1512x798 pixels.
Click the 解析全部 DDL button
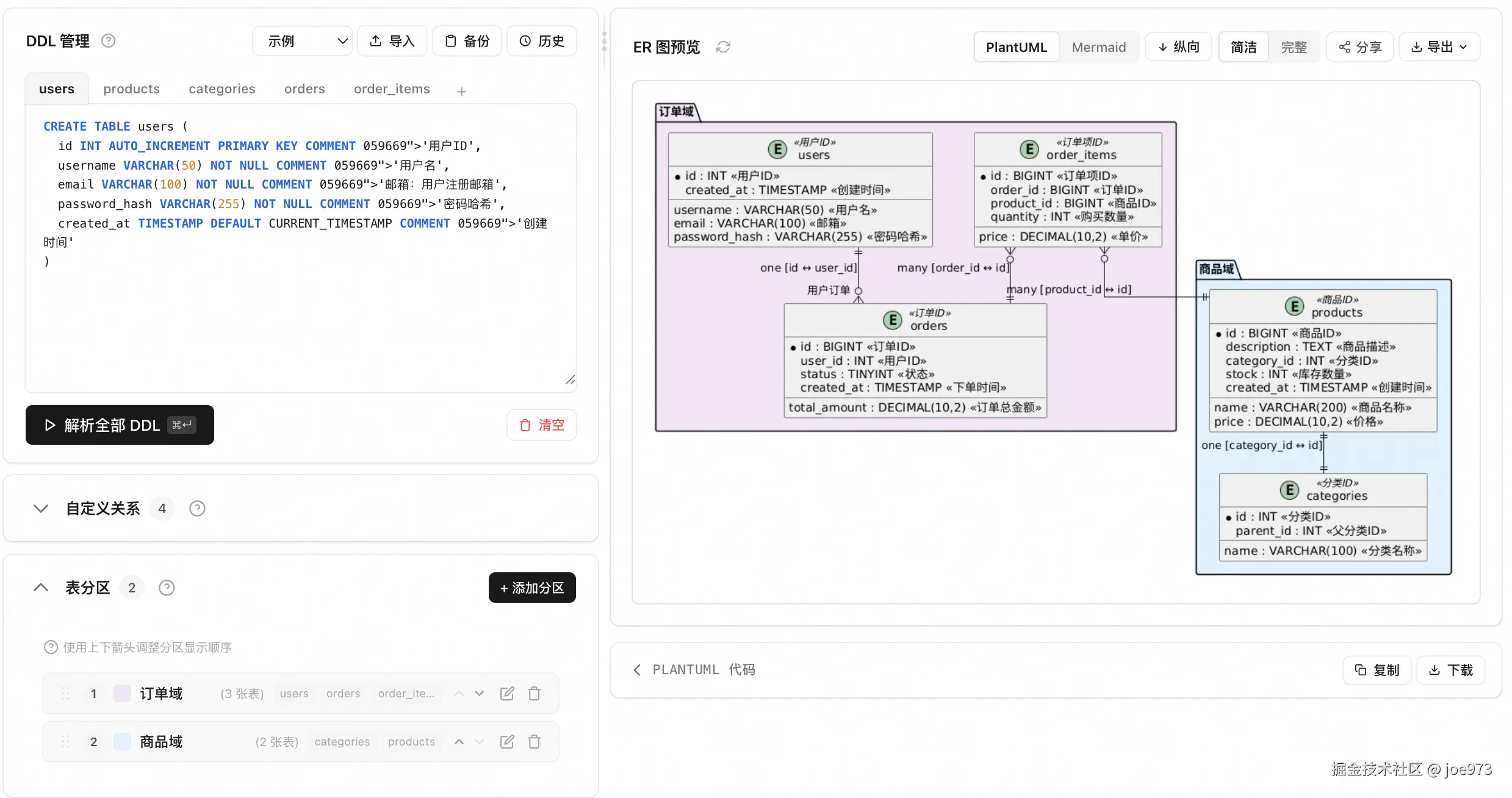pos(120,425)
